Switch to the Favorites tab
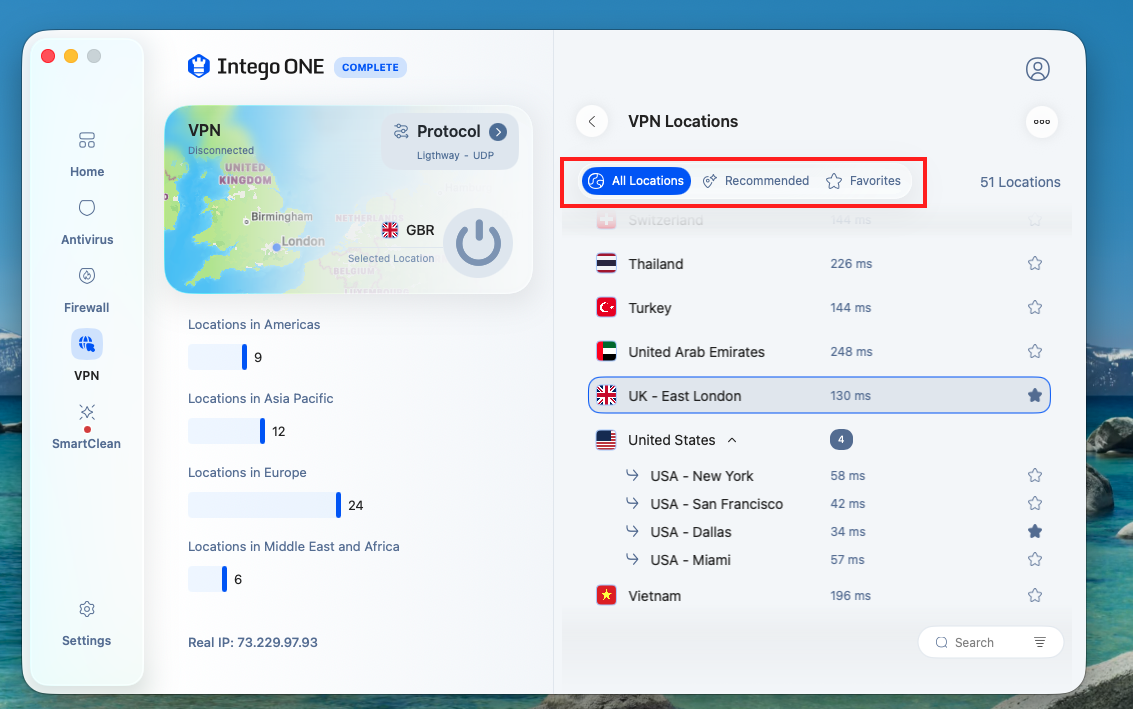The height and width of the screenshot is (709, 1133). pos(863,181)
